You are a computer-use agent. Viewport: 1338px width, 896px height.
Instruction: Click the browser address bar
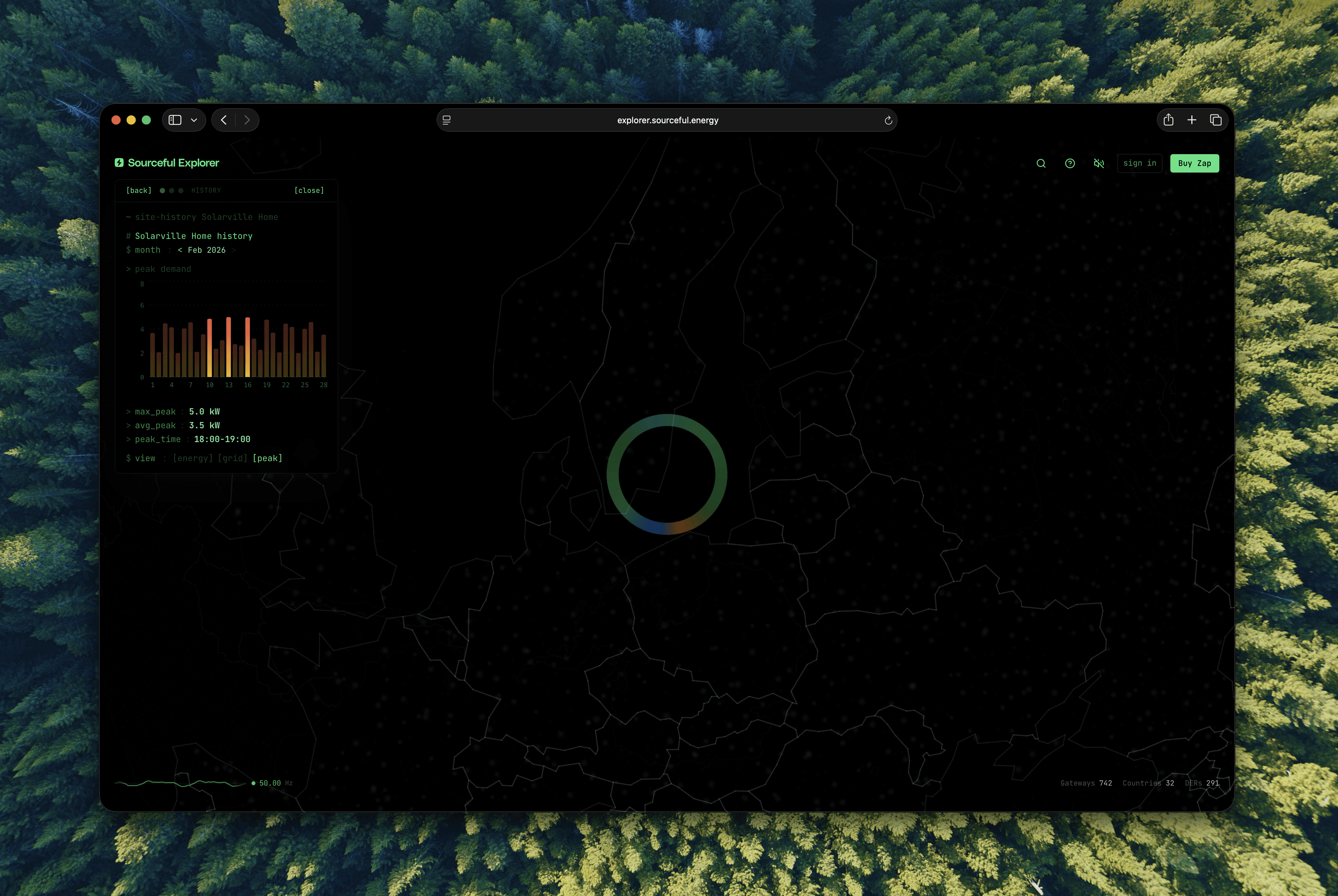pyautogui.click(x=667, y=120)
